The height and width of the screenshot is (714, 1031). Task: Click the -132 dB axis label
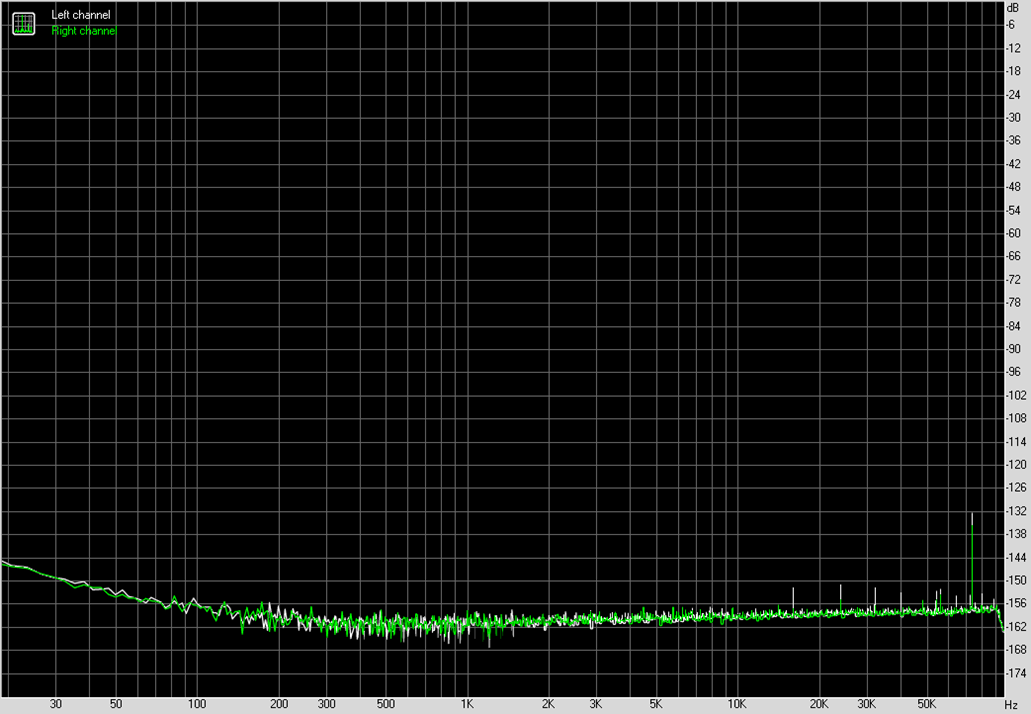pyautogui.click(x=1016, y=511)
